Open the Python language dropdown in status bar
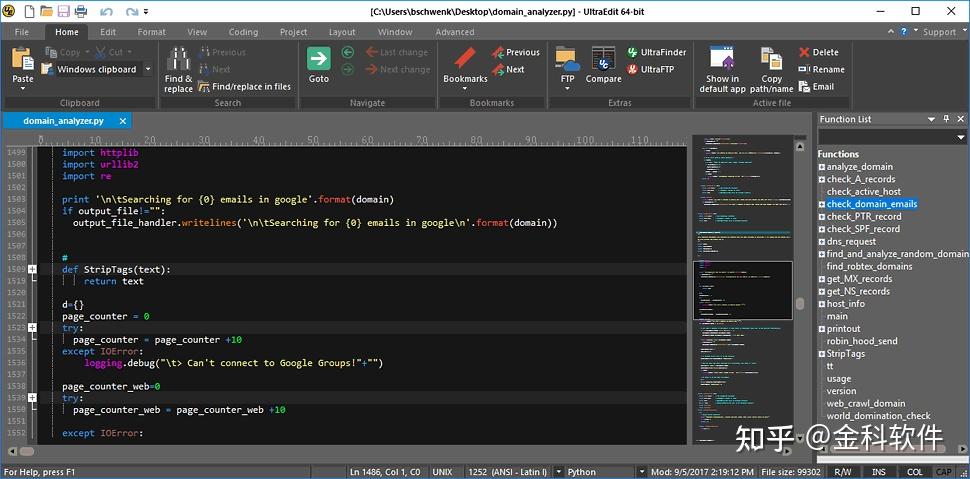 tap(640, 471)
